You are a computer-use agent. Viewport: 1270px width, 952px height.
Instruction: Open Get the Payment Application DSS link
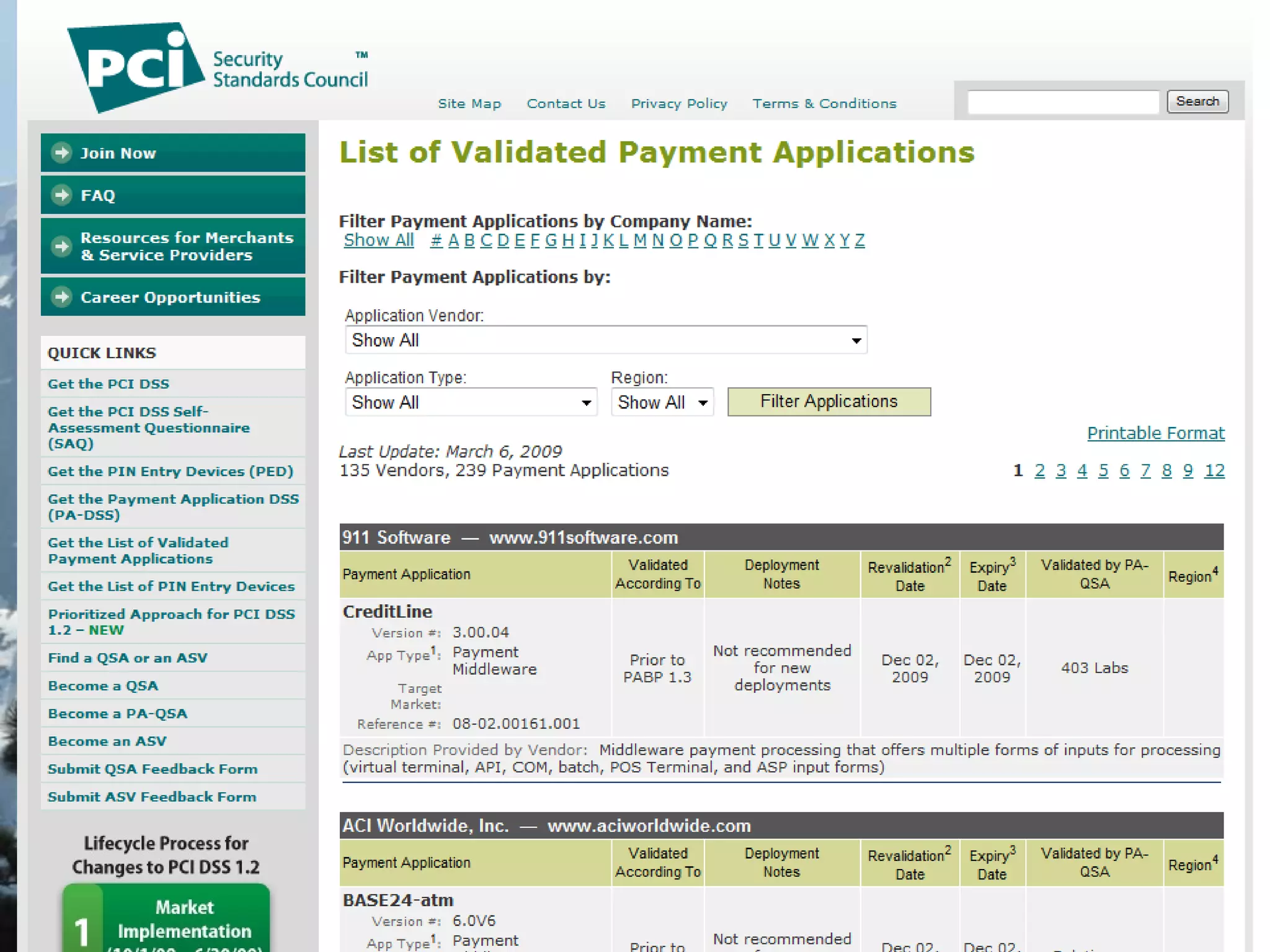(174, 506)
